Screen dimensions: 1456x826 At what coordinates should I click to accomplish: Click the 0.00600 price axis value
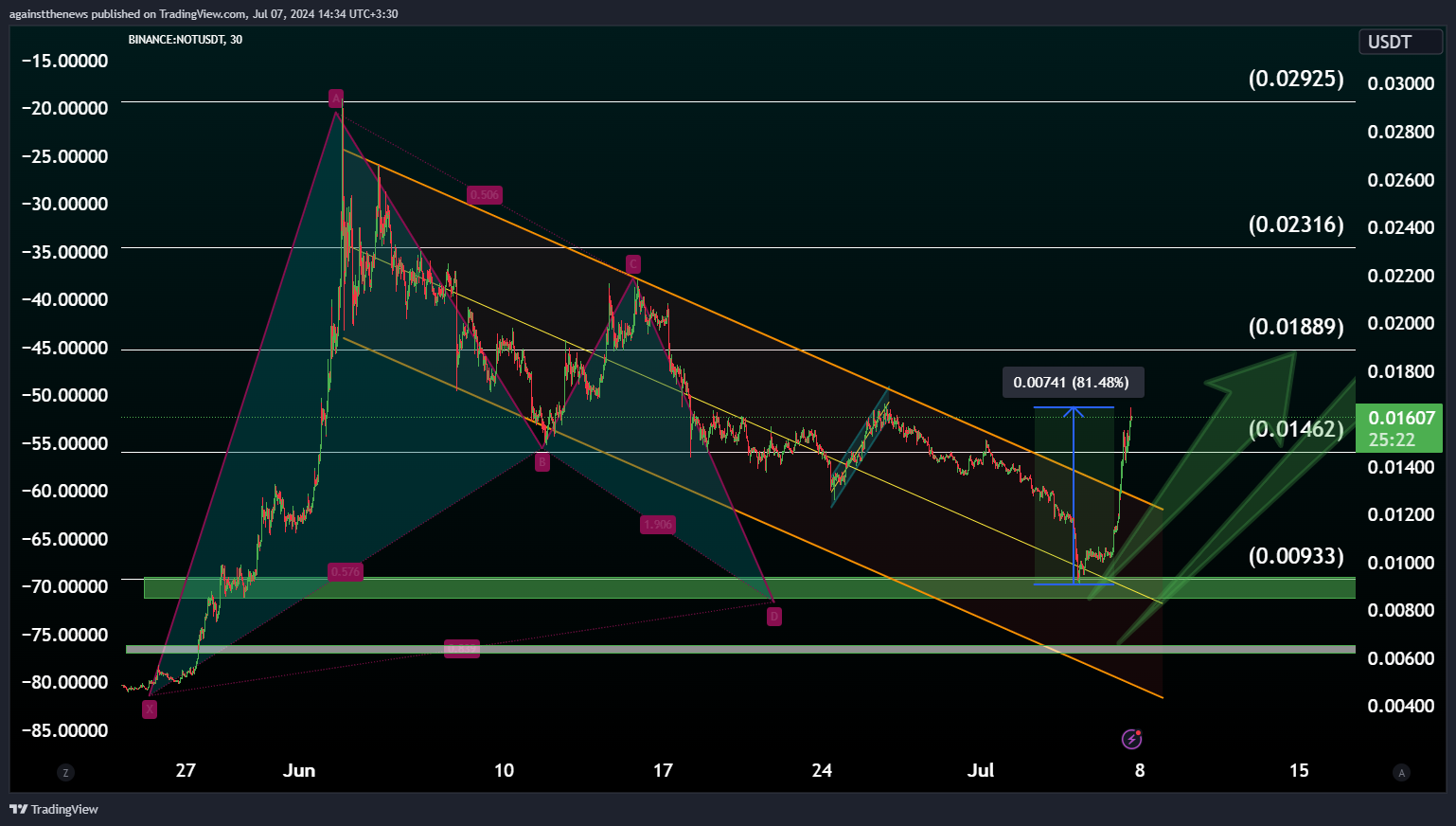point(1401,658)
